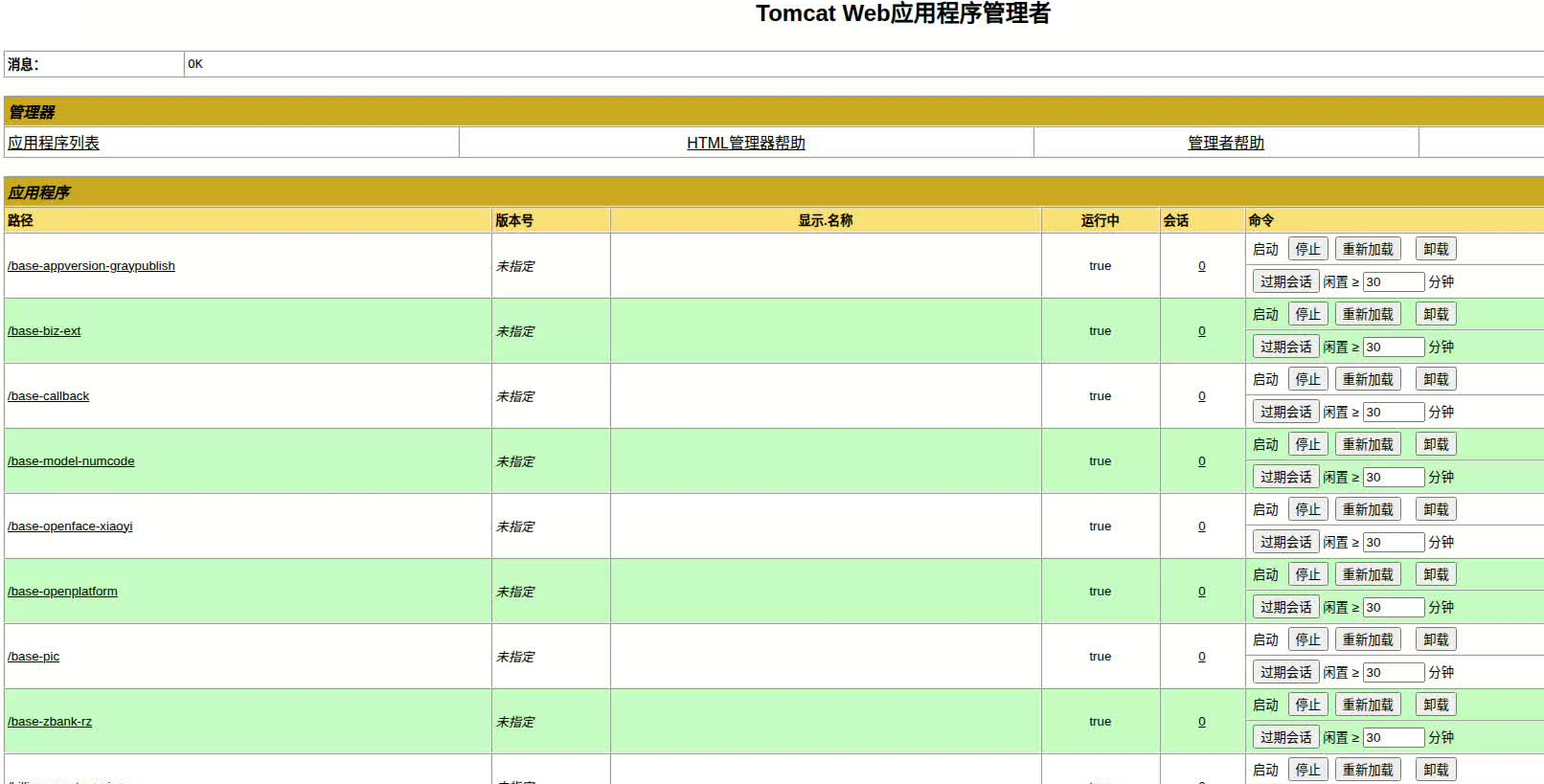This screenshot has width=1544, height=784.
Task: View session count for /base-openplatform
Action: point(1202,592)
